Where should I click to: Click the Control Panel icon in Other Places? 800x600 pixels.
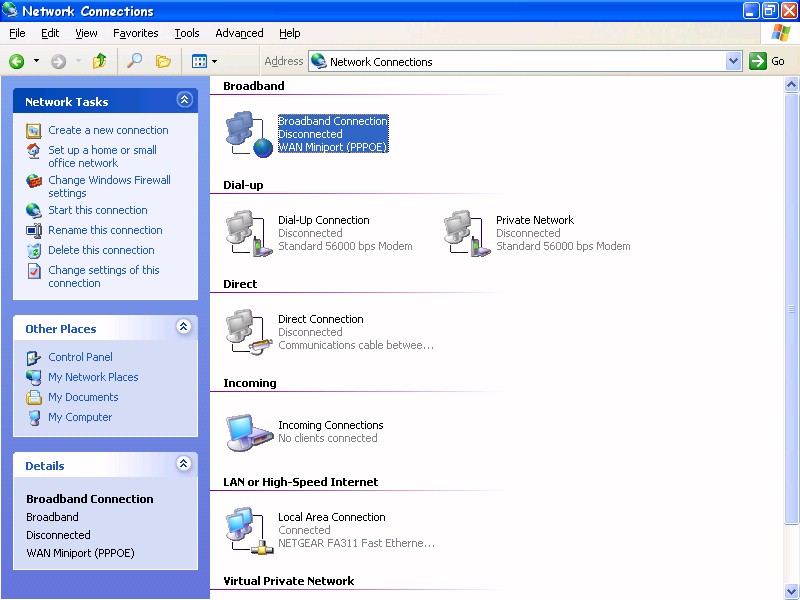pyautogui.click(x=34, y=358)
